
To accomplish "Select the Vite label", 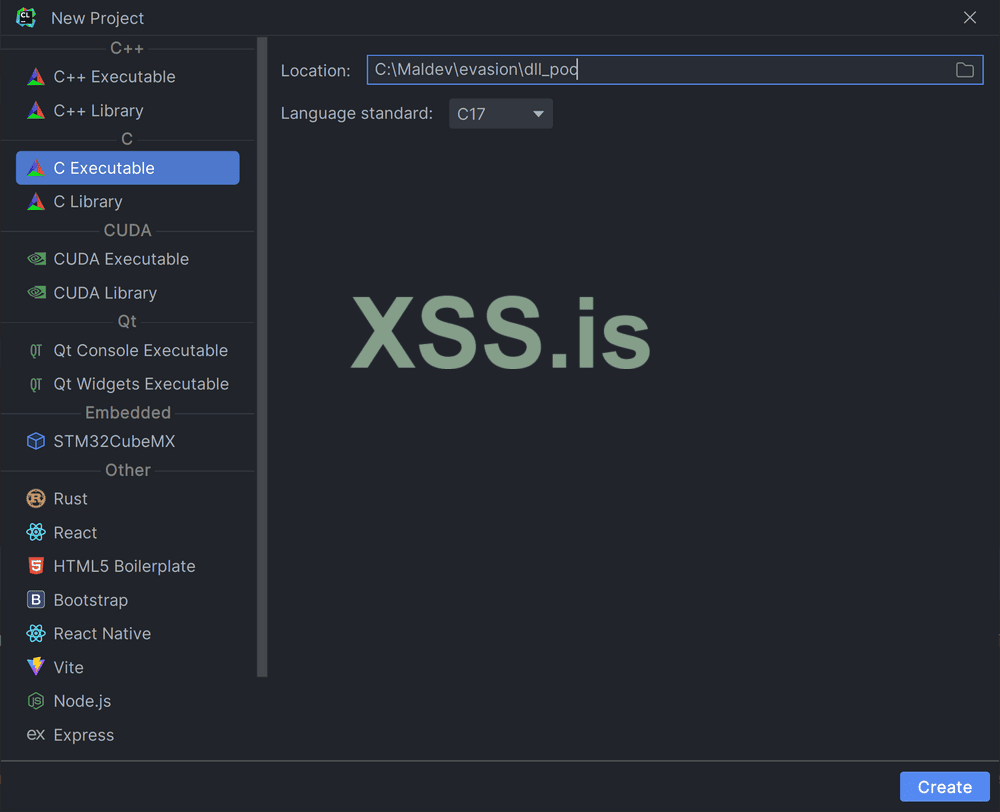I will click(x=69, y=668).
